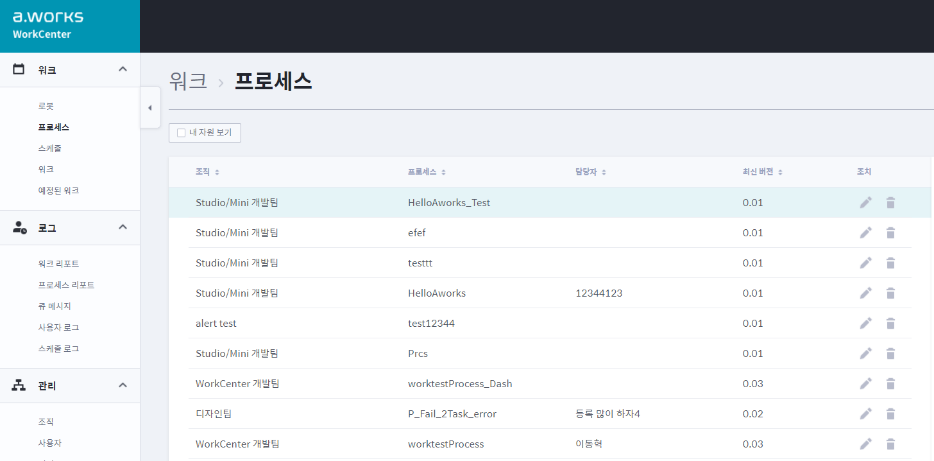This screenshot has height=461, width=934.
Task: Open 사용자 로그 in the sidebar
Action: coord(58,327)
